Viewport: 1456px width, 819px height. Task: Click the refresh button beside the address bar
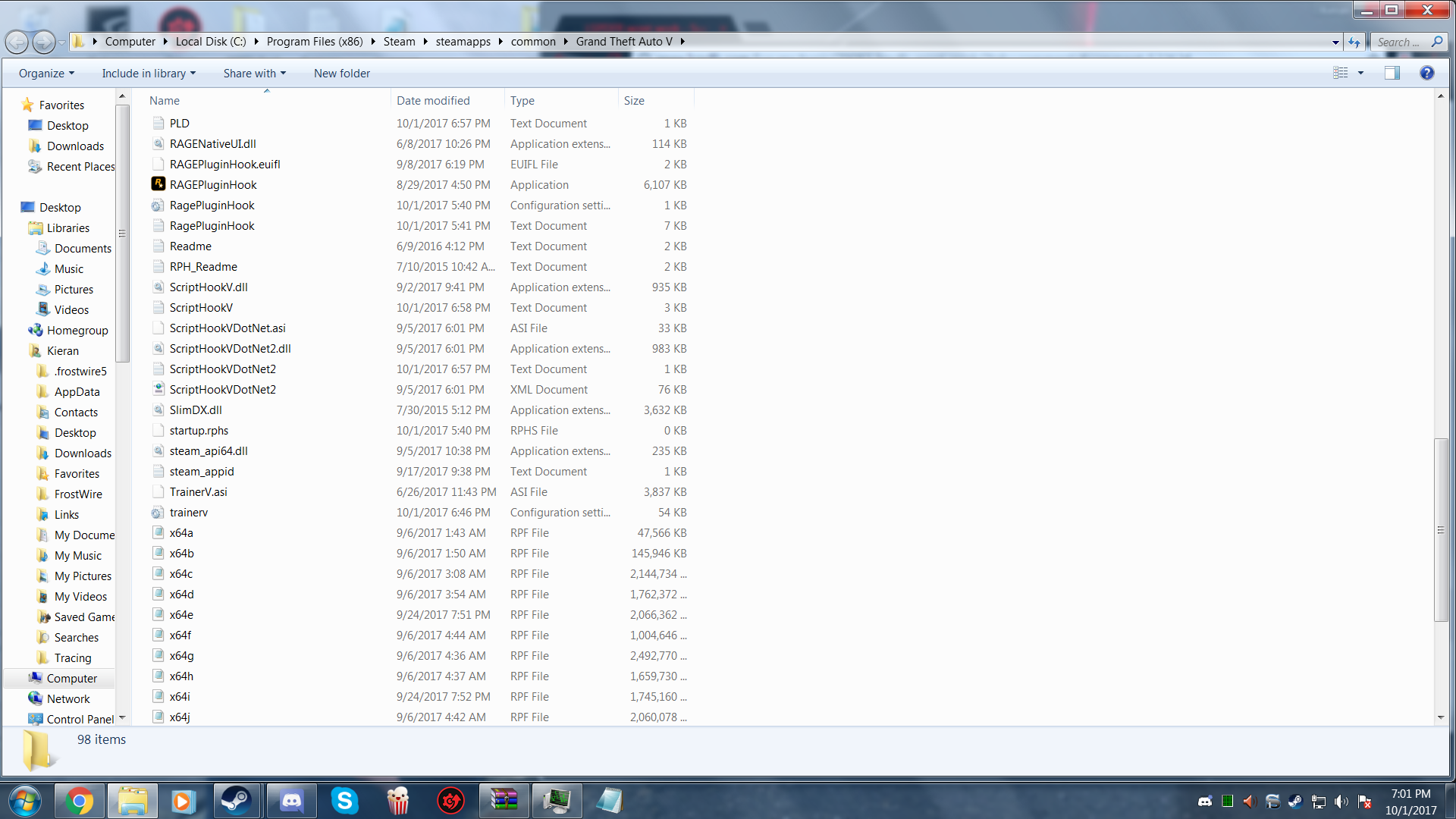(x=1354, y=42)
